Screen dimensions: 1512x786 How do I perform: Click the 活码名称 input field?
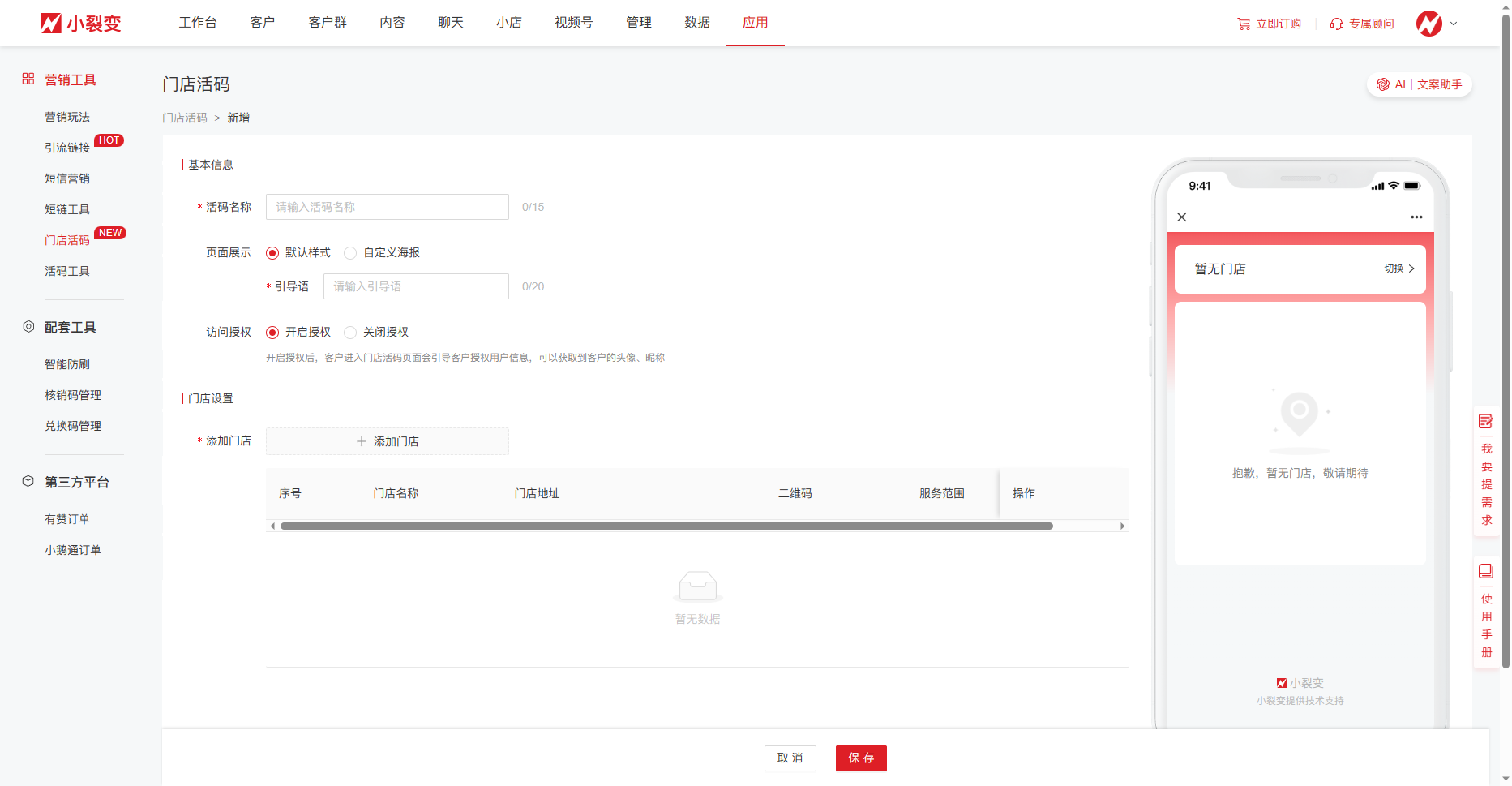pyautogui.click(x=388, y=207)
